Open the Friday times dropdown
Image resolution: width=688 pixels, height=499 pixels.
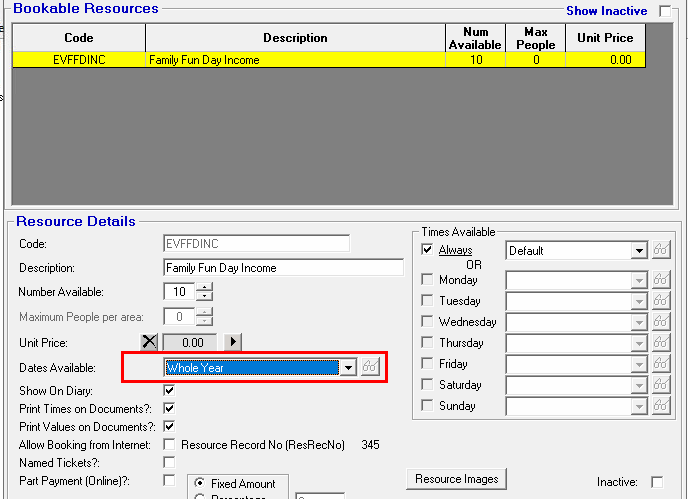(x=639, y=364)
